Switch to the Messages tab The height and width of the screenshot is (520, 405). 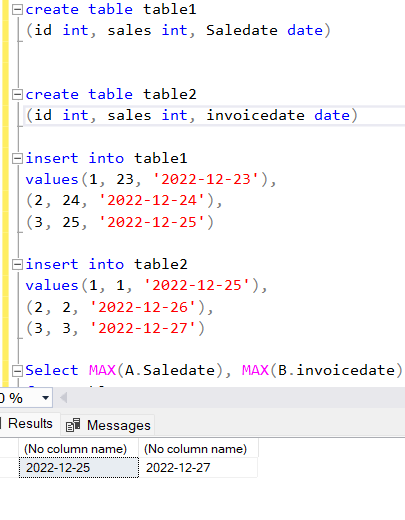click(108, 425)
